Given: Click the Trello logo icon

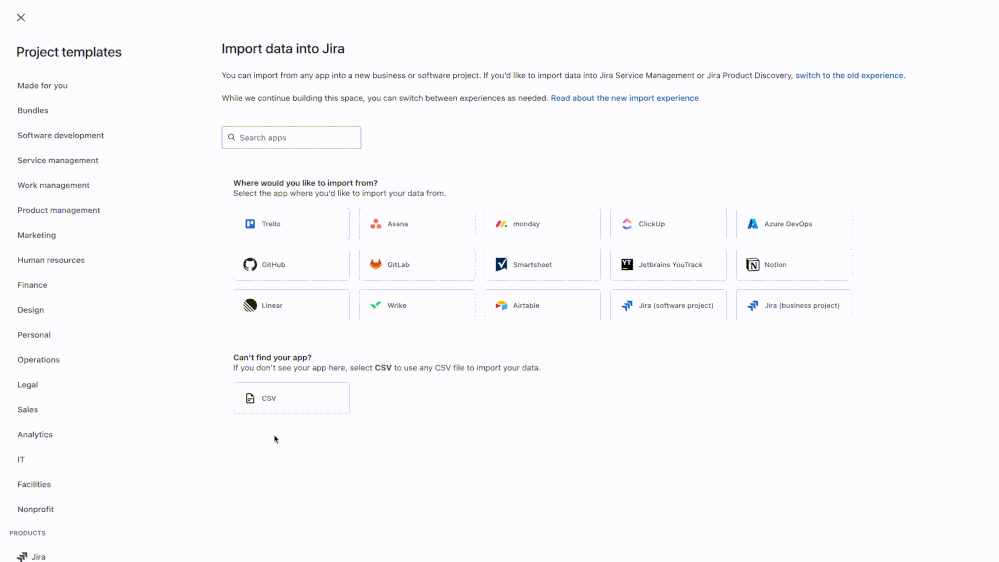Looking at the screenshot, I should [x=250, y=224].
